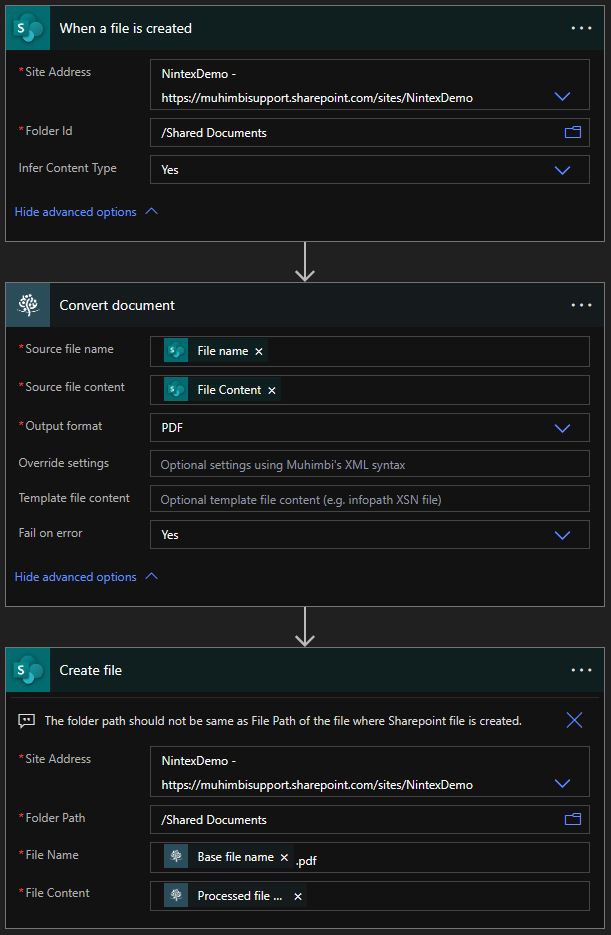Expand the Site Address dropdown in Create file
Image resolution: width=611 pixels, height=935 pixels.
pyautogui.click(x=562, y=782)
